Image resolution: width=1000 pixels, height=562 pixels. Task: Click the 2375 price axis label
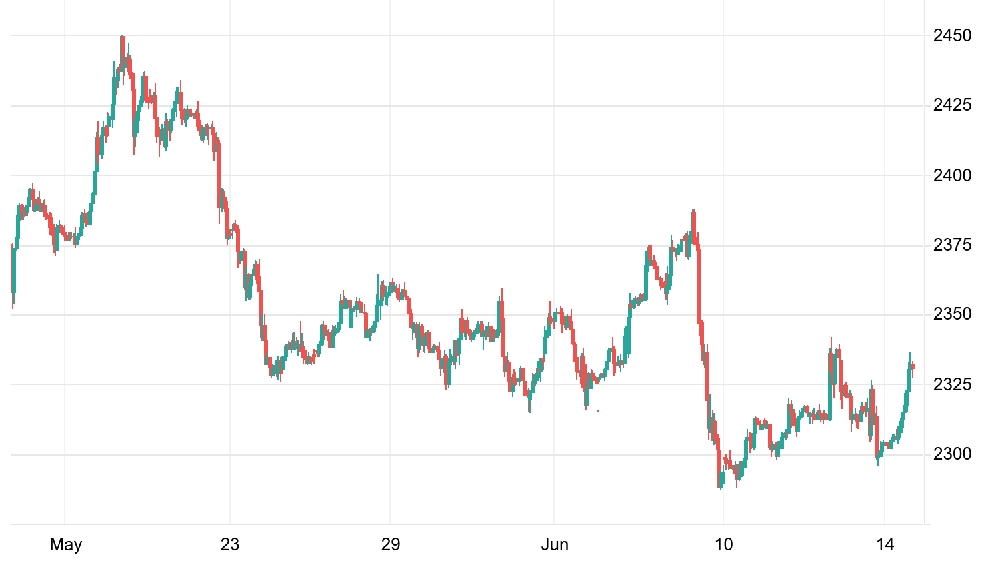tap(952, 245)
